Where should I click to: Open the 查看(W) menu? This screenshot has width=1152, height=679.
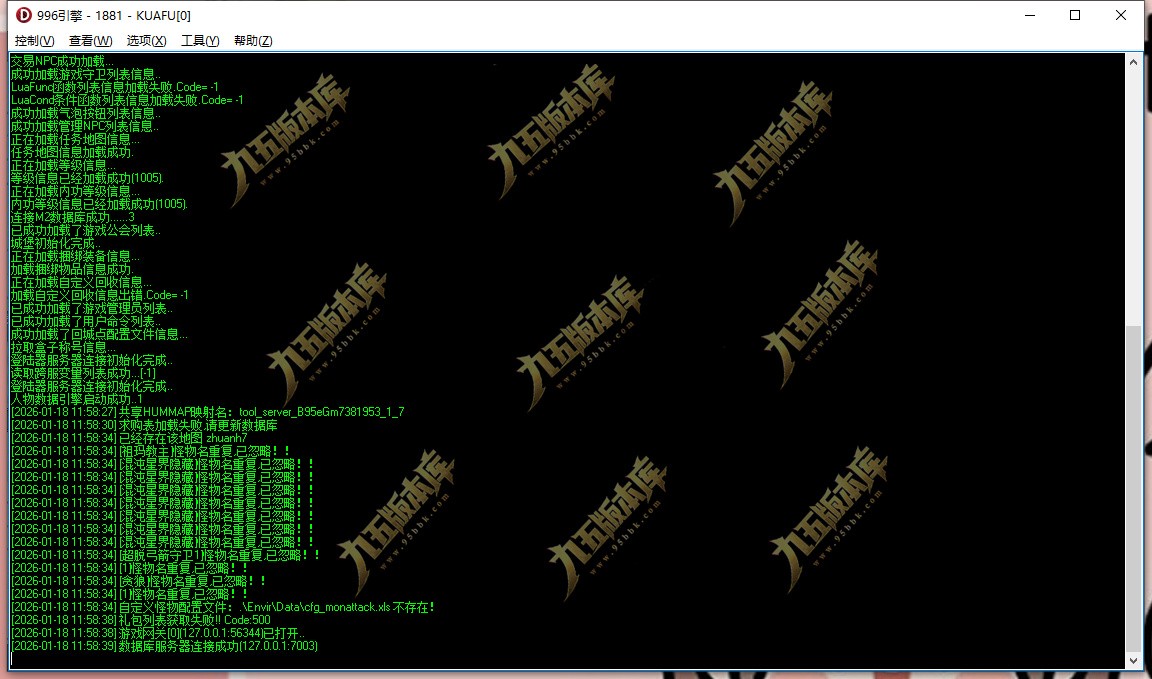pyautogui.click(x=90, y=40)
